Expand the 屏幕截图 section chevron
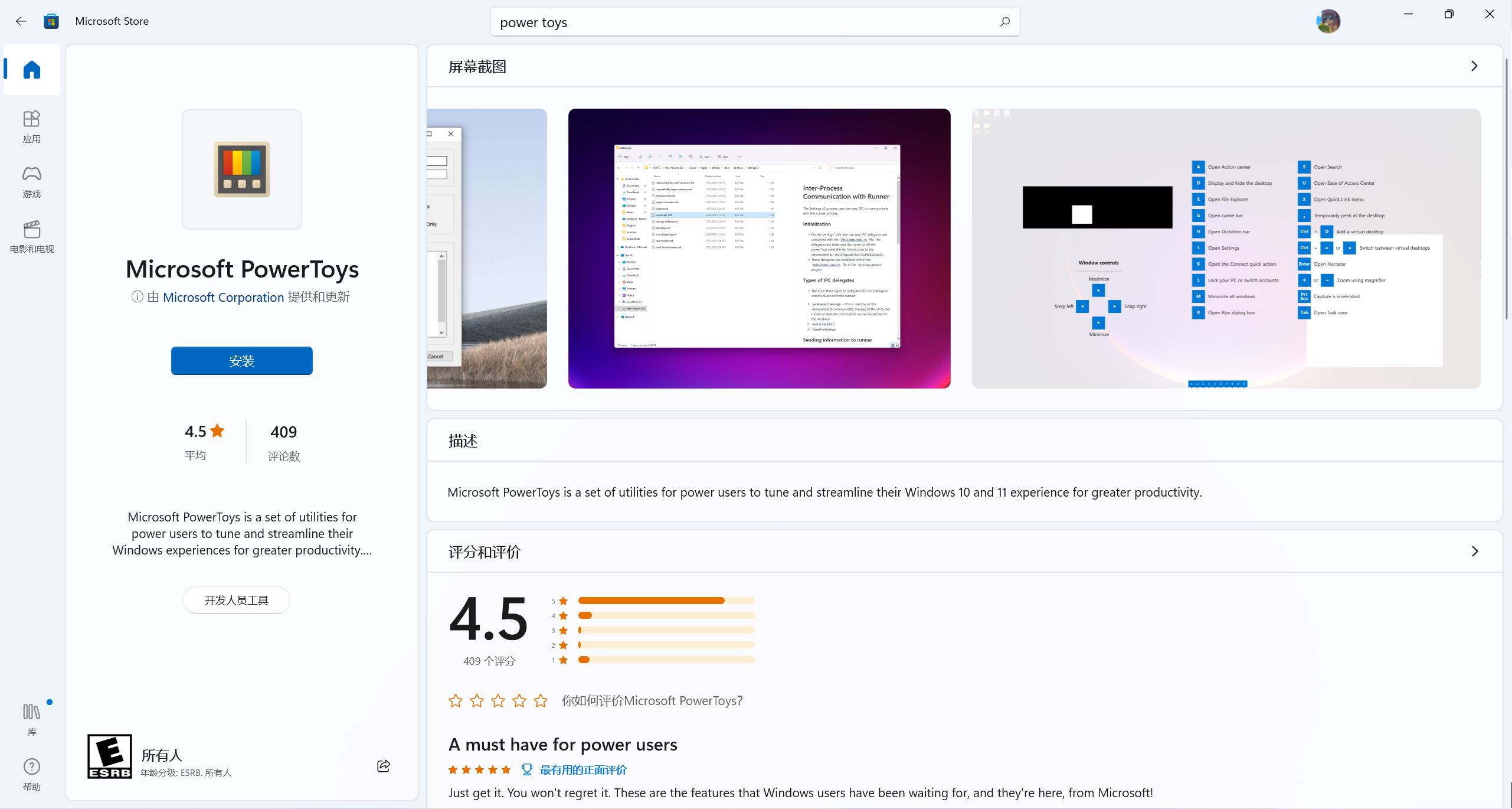Screen dimensions: 1512x809 point(1474,66)
